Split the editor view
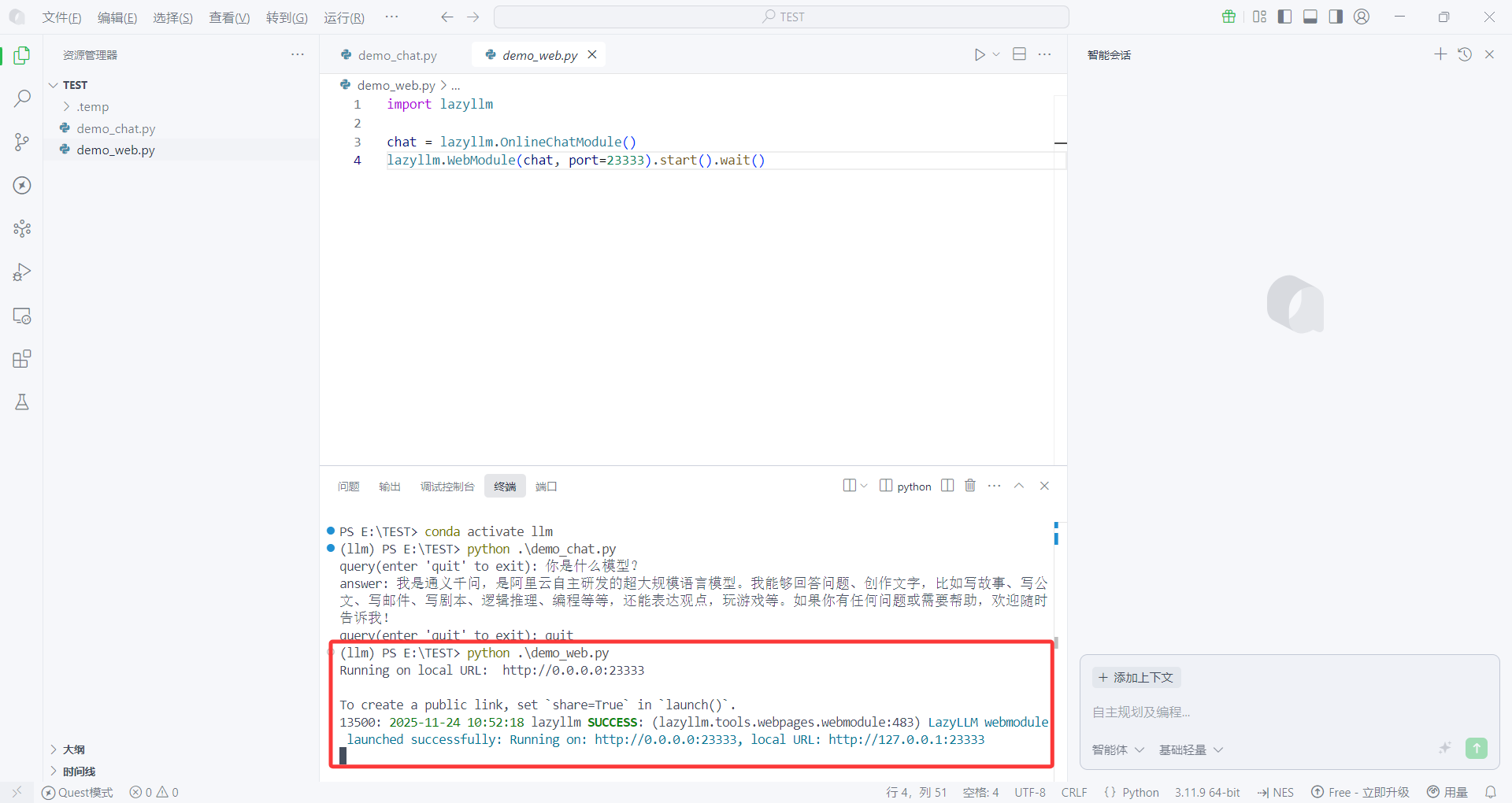Image resolution: width=1512 pixels, height=803 pixels. pos(1019,54)
